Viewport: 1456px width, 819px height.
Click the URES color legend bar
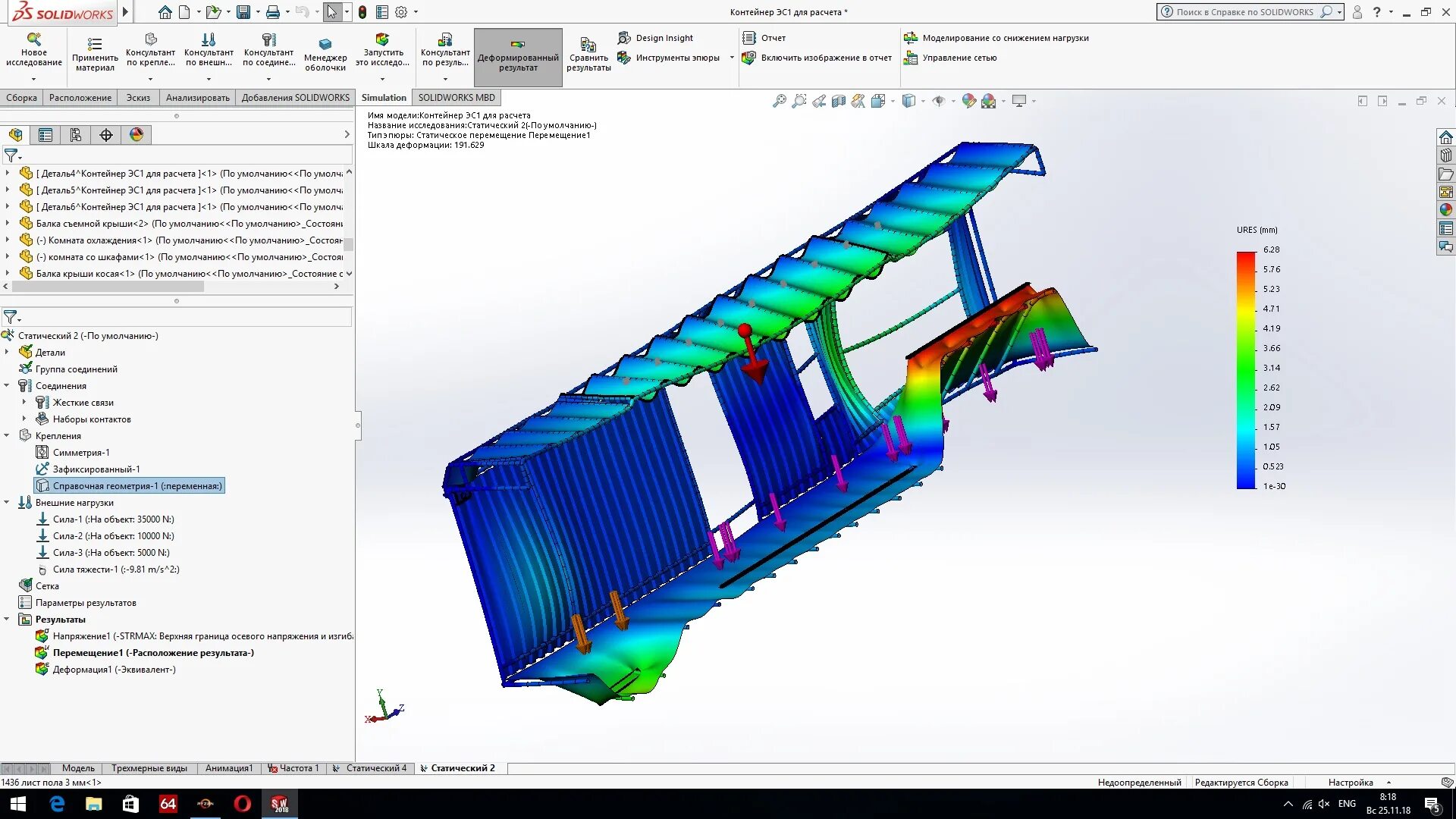pos(1246,370)
